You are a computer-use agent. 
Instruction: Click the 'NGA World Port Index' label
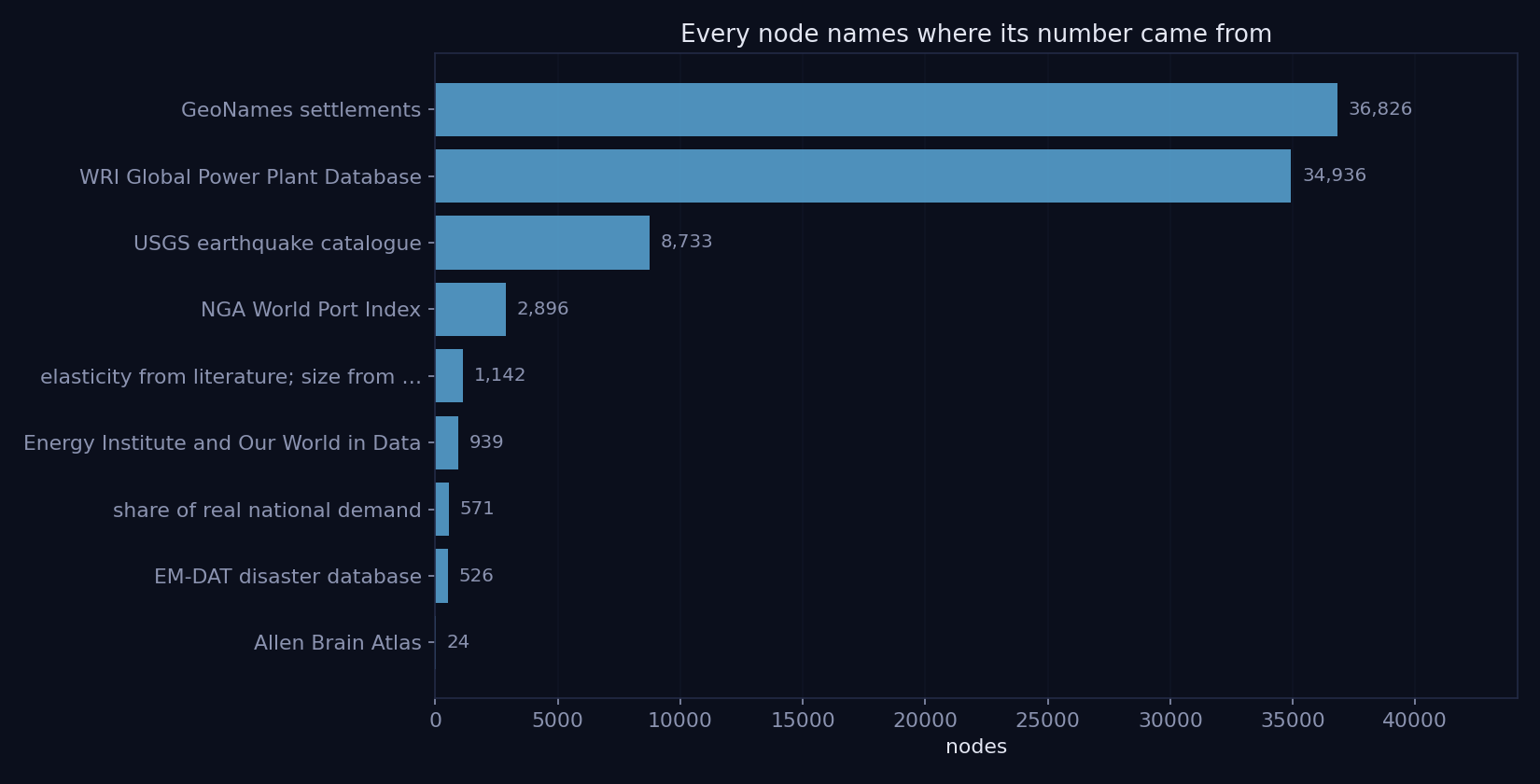(x=311, y=310)
